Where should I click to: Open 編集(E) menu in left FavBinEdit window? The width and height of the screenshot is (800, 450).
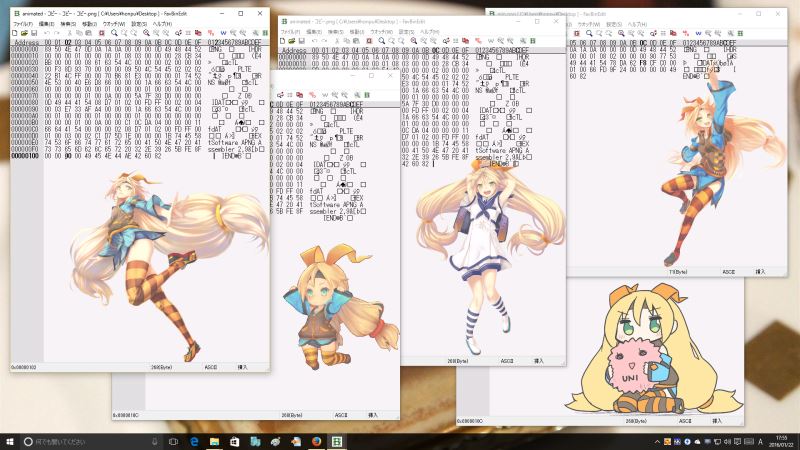coord(46,24)
